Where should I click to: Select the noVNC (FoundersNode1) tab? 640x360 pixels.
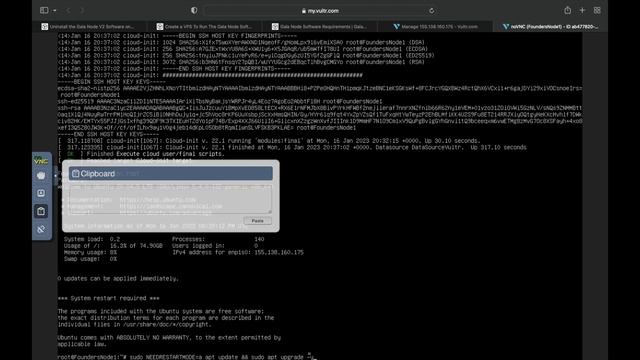[x=550, y=27]
